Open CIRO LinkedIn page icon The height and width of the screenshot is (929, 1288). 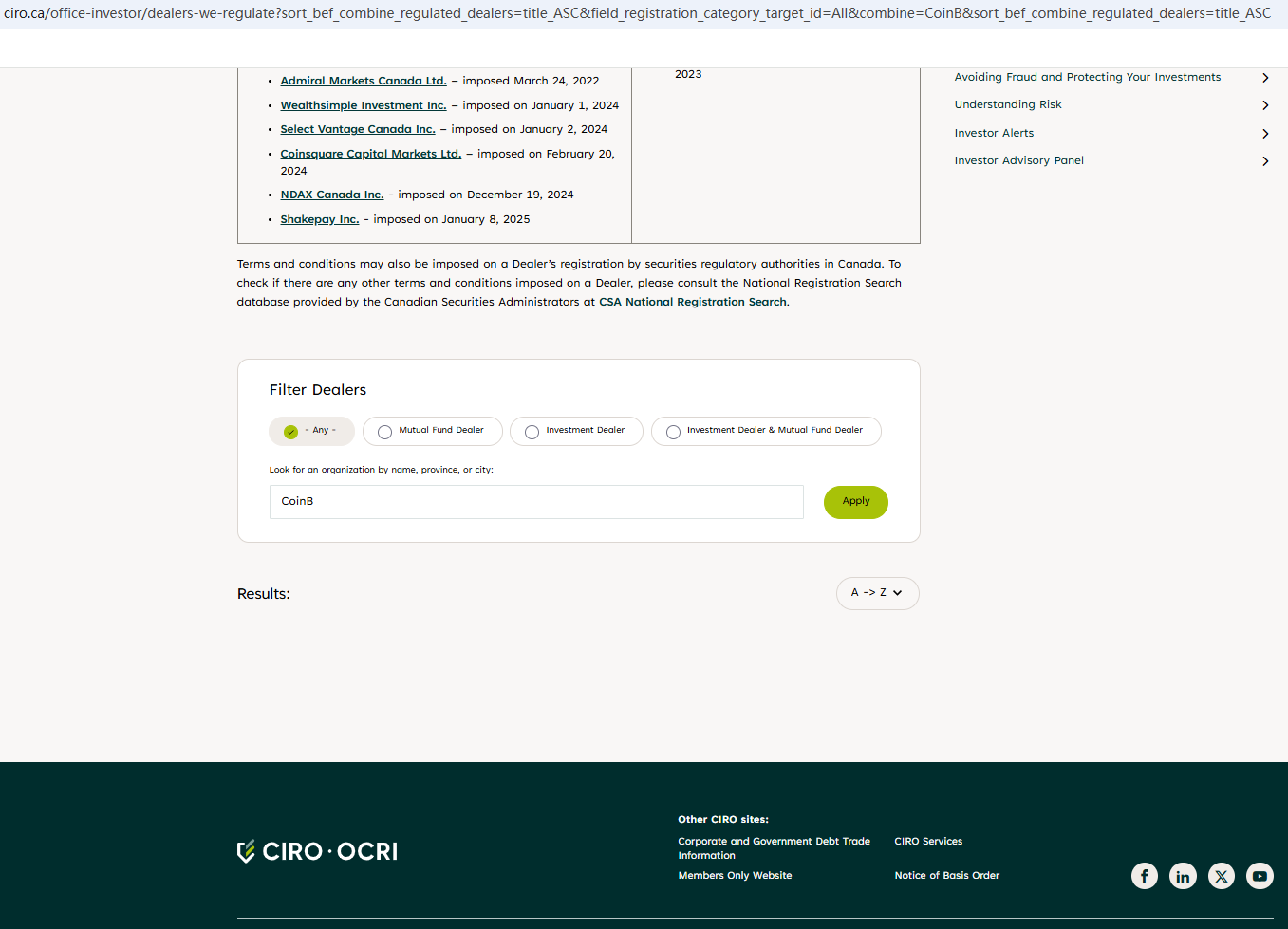[x=1183, y=876]
